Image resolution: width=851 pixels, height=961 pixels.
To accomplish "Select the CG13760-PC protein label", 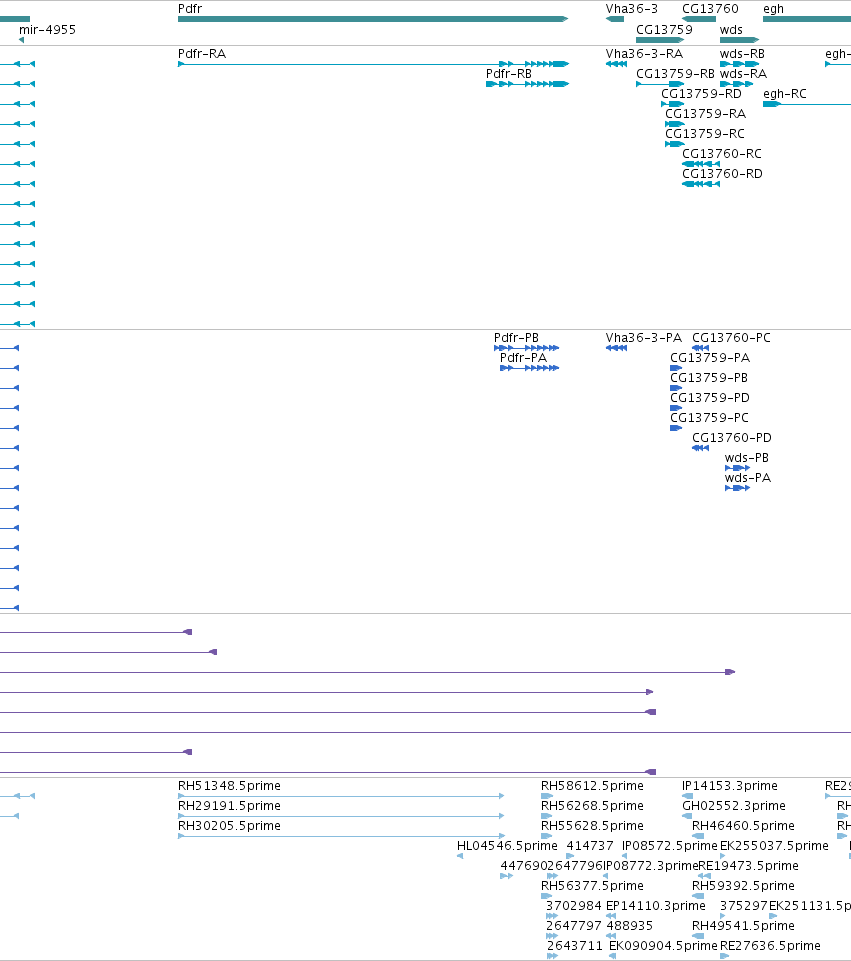I will click(731, 338).
